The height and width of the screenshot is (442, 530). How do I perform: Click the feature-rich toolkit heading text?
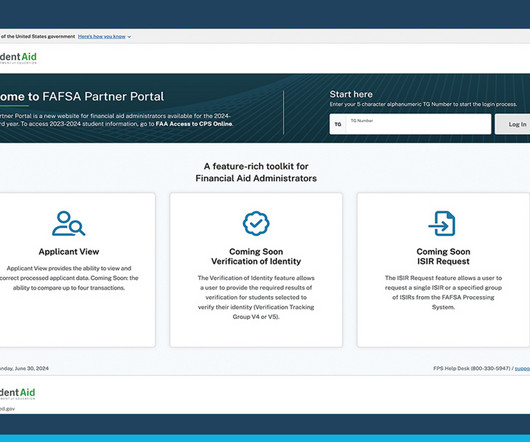click(x=256, y=172)
